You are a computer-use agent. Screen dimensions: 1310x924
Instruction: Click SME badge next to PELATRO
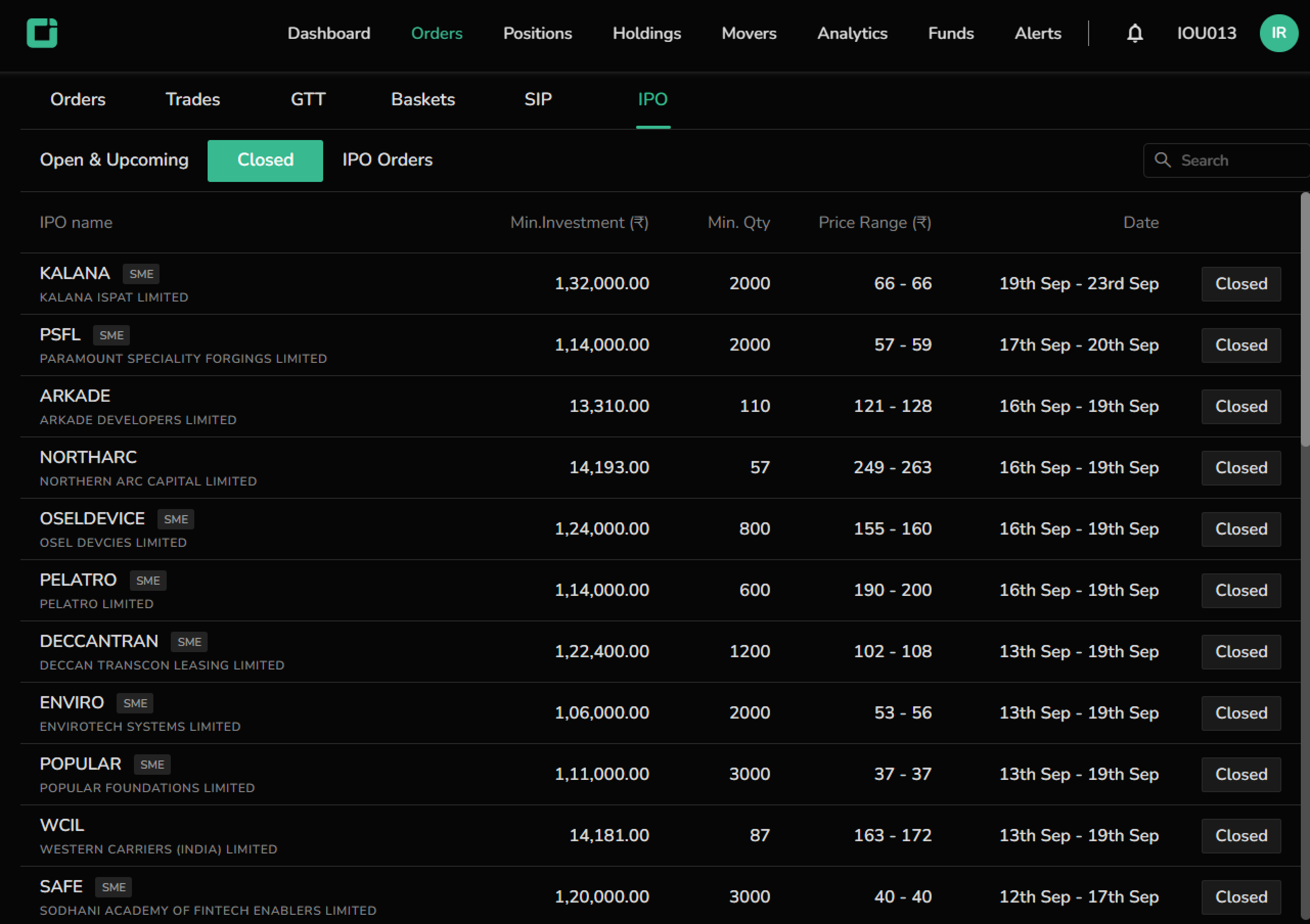[148, 581]
